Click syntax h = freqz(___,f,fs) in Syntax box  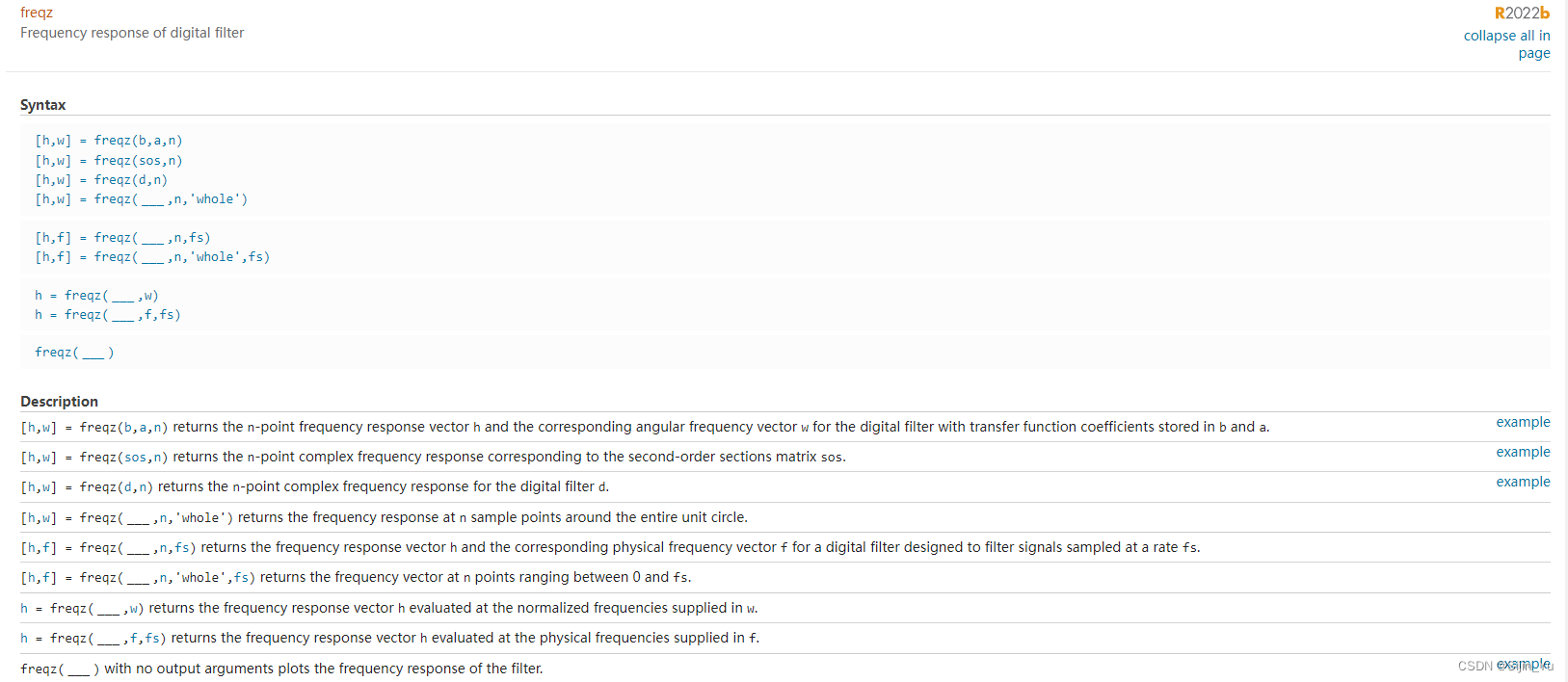coord(108,315)
